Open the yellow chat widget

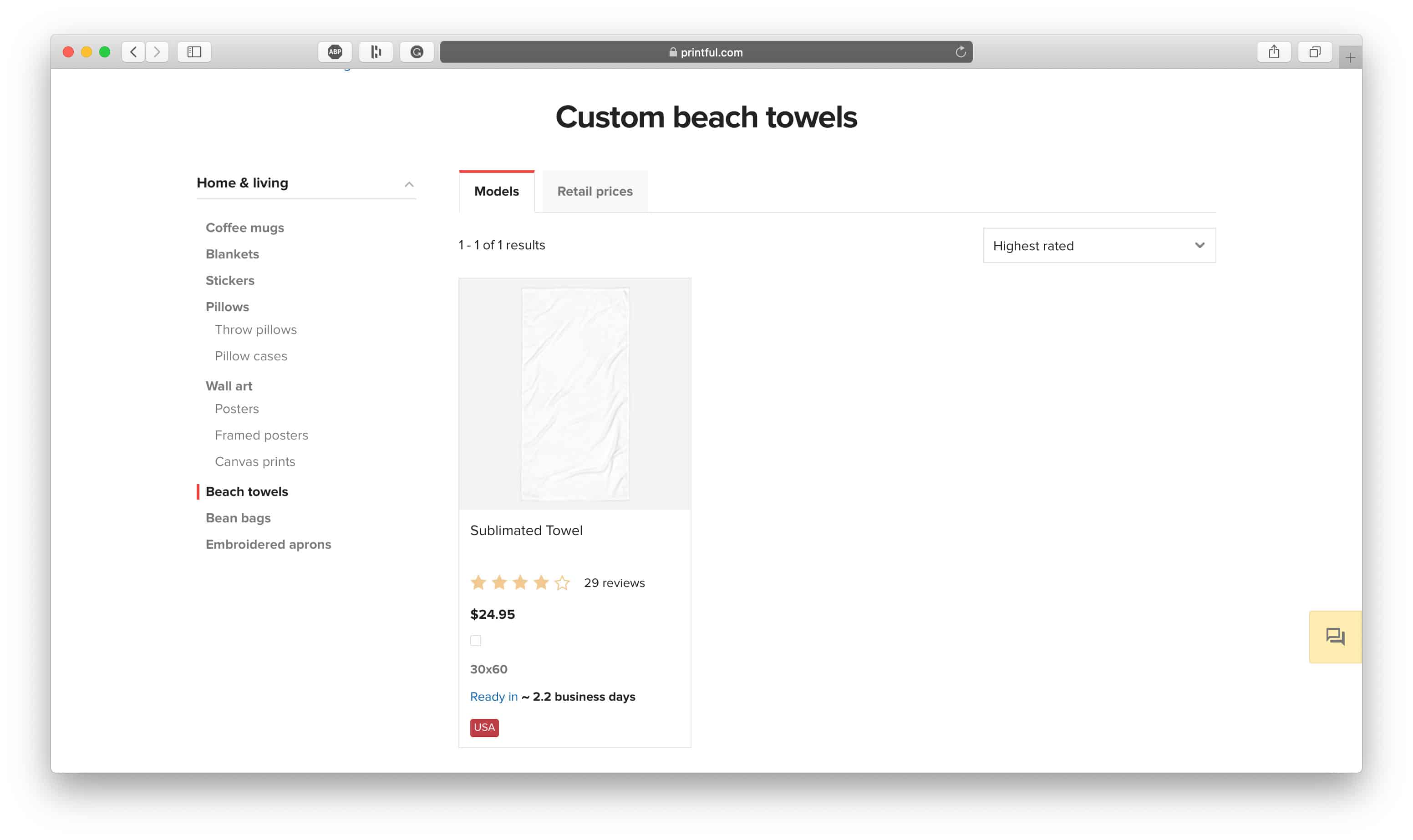click(1335, 637)
